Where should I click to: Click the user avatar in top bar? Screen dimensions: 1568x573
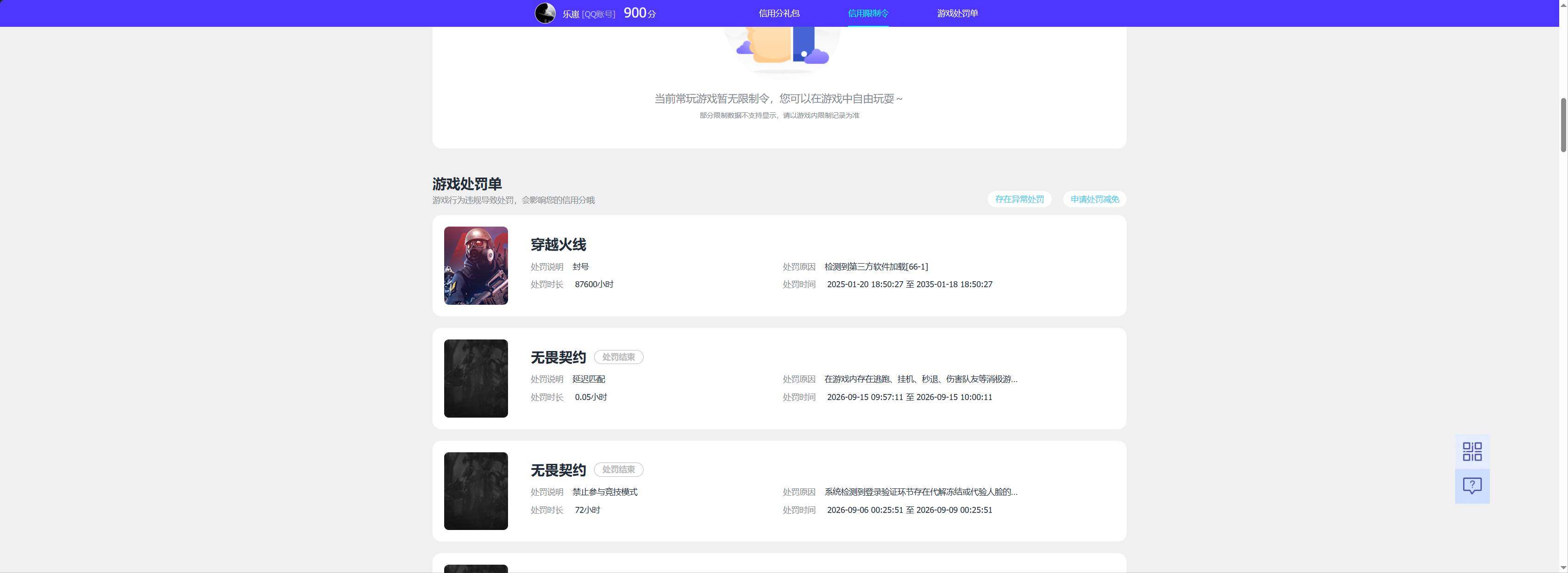pyautogui.click(x=545, y=13)
